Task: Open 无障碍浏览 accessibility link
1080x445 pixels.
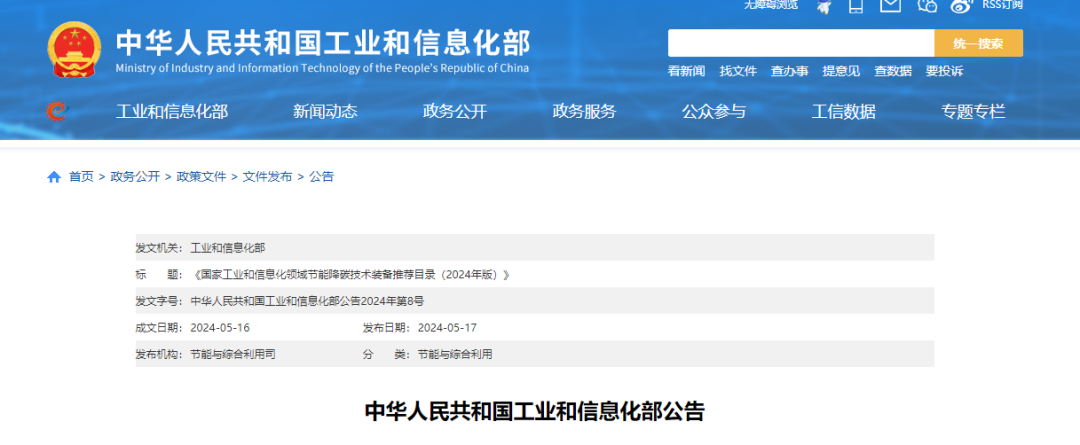Action: click(771, 5)
